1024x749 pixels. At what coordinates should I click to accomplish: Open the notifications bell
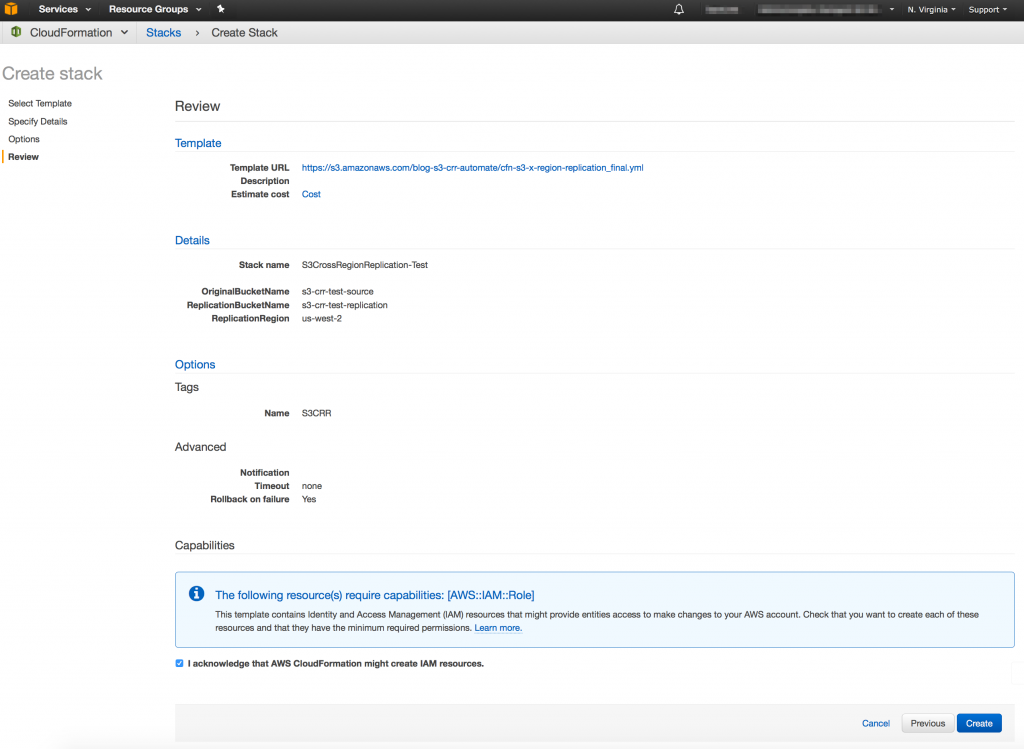pos(679,9)
